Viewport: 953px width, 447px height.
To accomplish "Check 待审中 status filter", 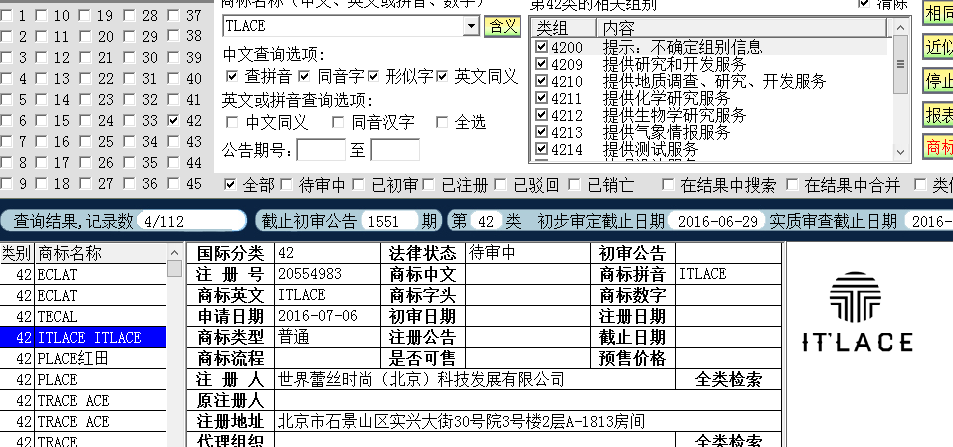I will click(x=286, y=185).
